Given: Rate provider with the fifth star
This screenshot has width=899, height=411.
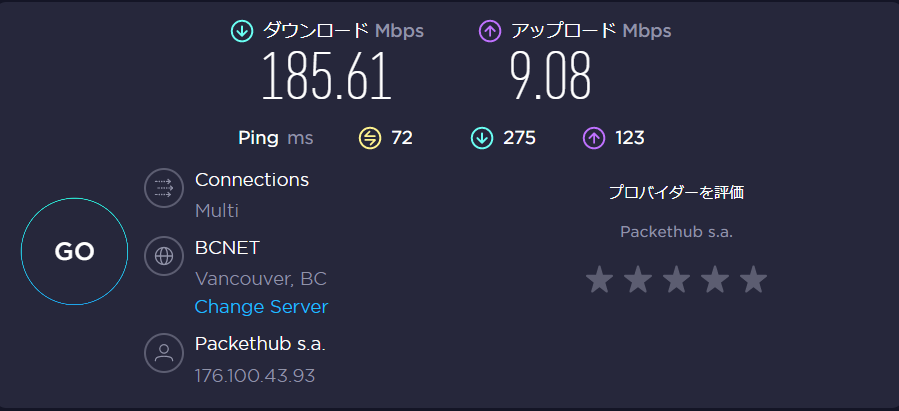Looking at the screenshot, I should tap(753, 280).
